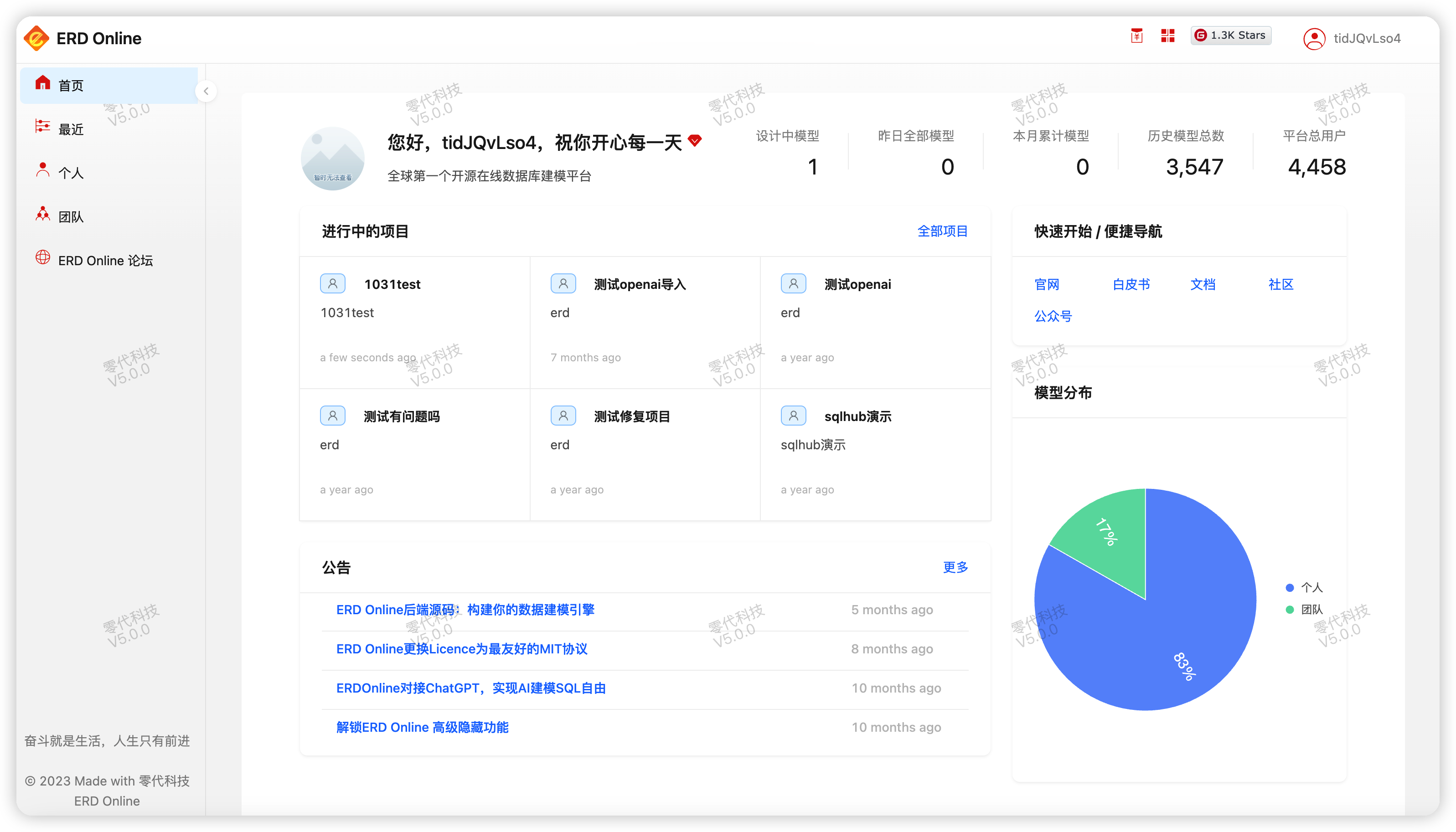Click the red heart next to greeting
This screenshot has height=832, width=1456.
tap(695, 141)
